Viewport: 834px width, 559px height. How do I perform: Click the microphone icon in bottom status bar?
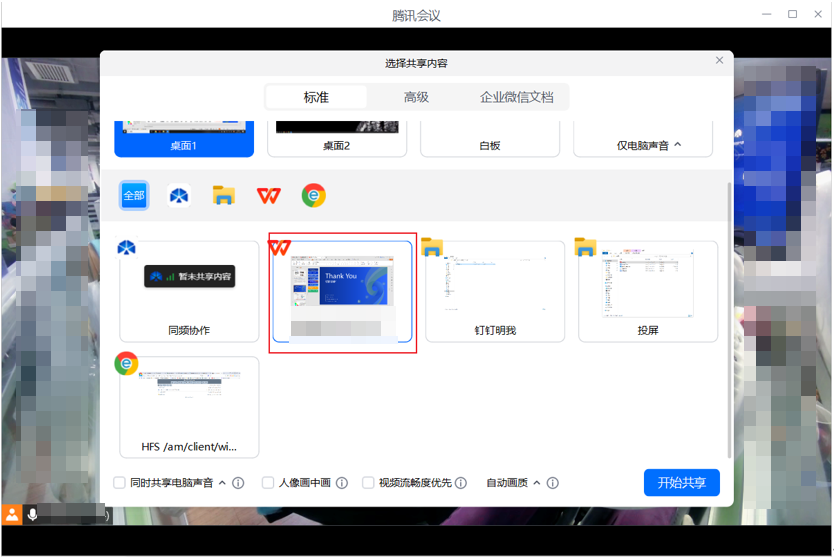click(x=33, y=514)
